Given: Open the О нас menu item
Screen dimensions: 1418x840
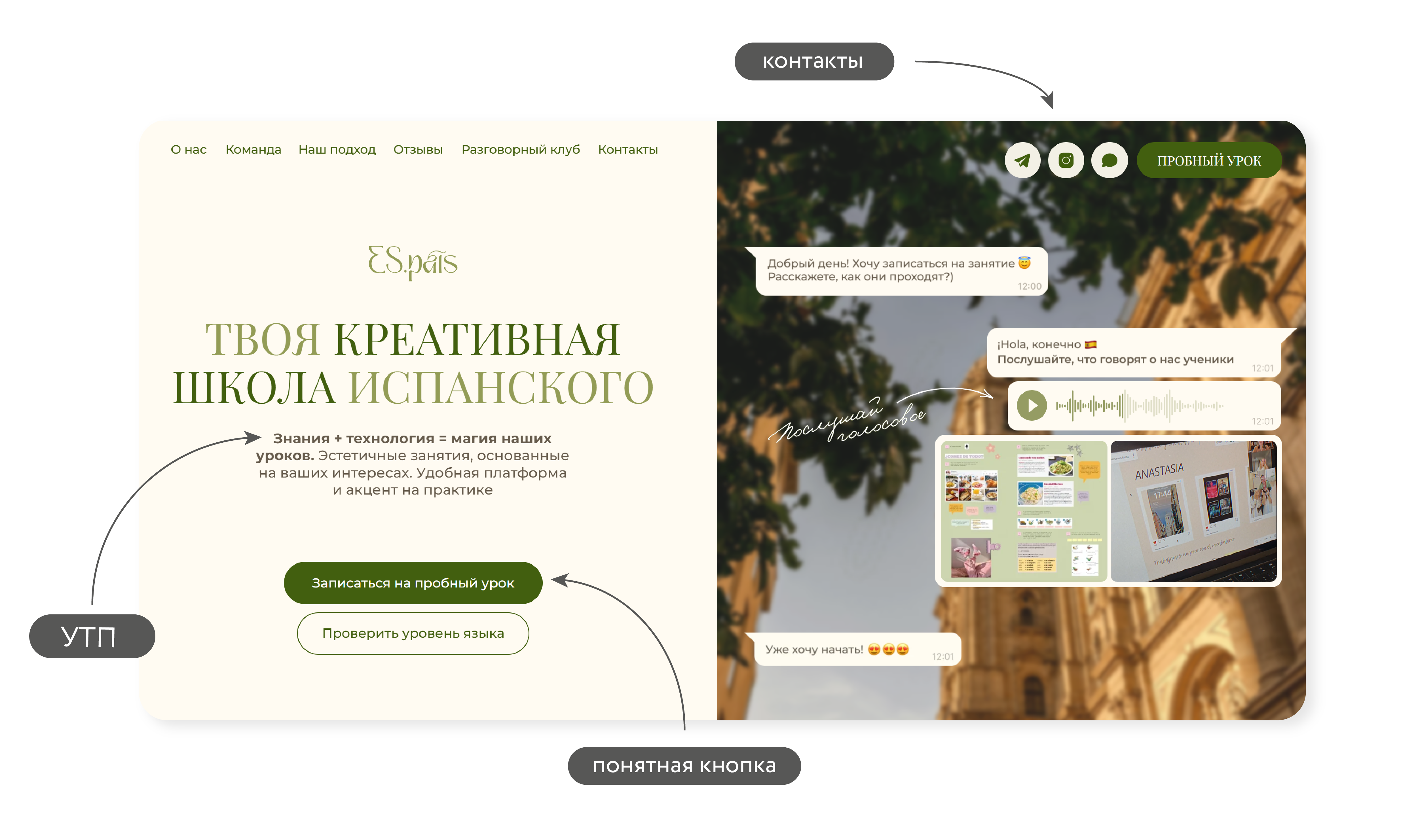Looking at the screenshot, I should point(189,150).
